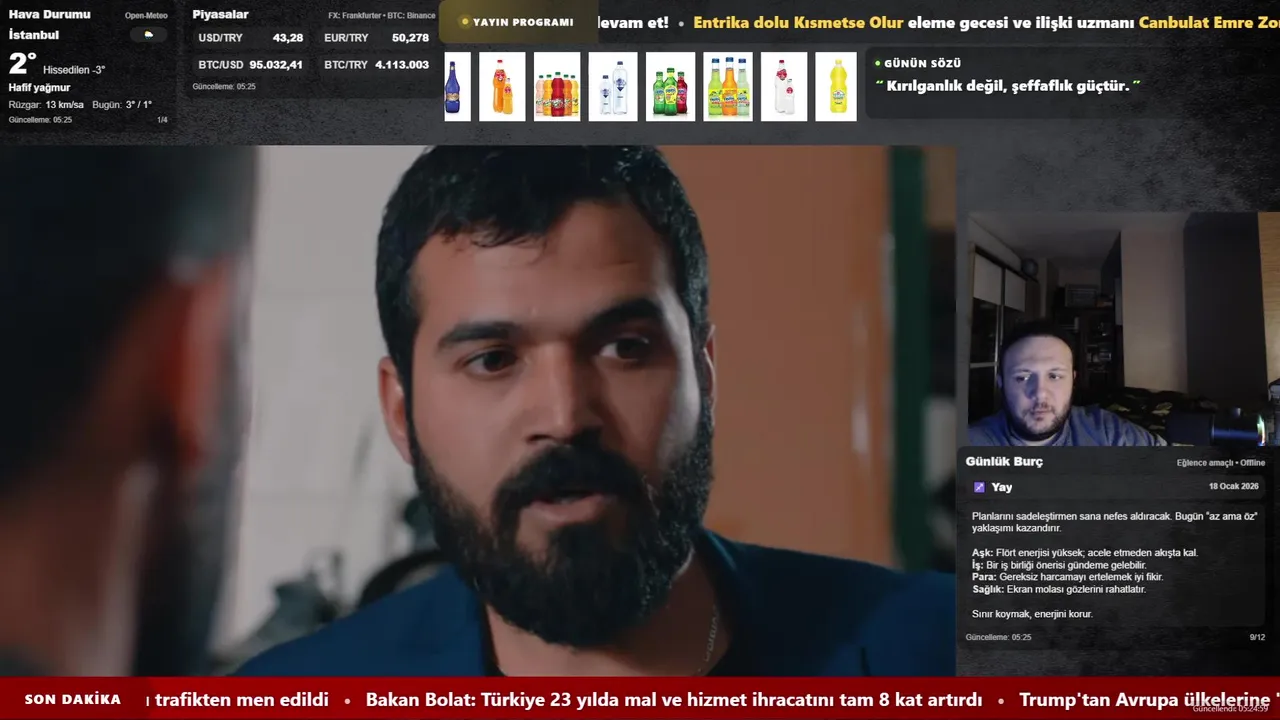Viewport: 1280px width, 720px height.
Task: Click the yellow dot beside YAYIN PROGRAMI
Action: coord(465,22)
